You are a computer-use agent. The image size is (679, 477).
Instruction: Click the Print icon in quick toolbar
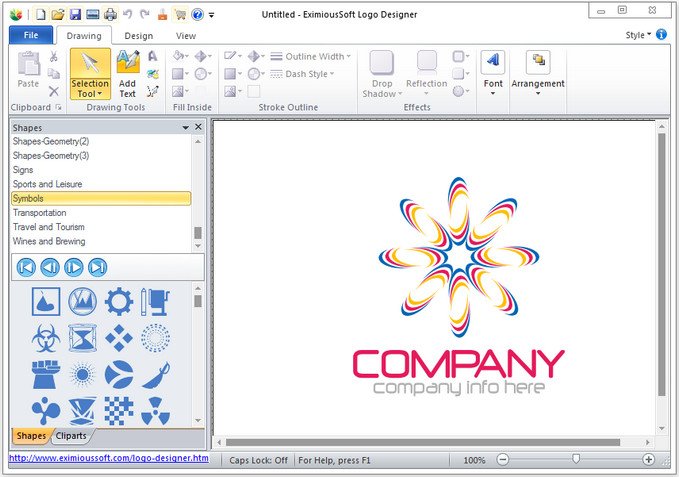pos(110,15)
